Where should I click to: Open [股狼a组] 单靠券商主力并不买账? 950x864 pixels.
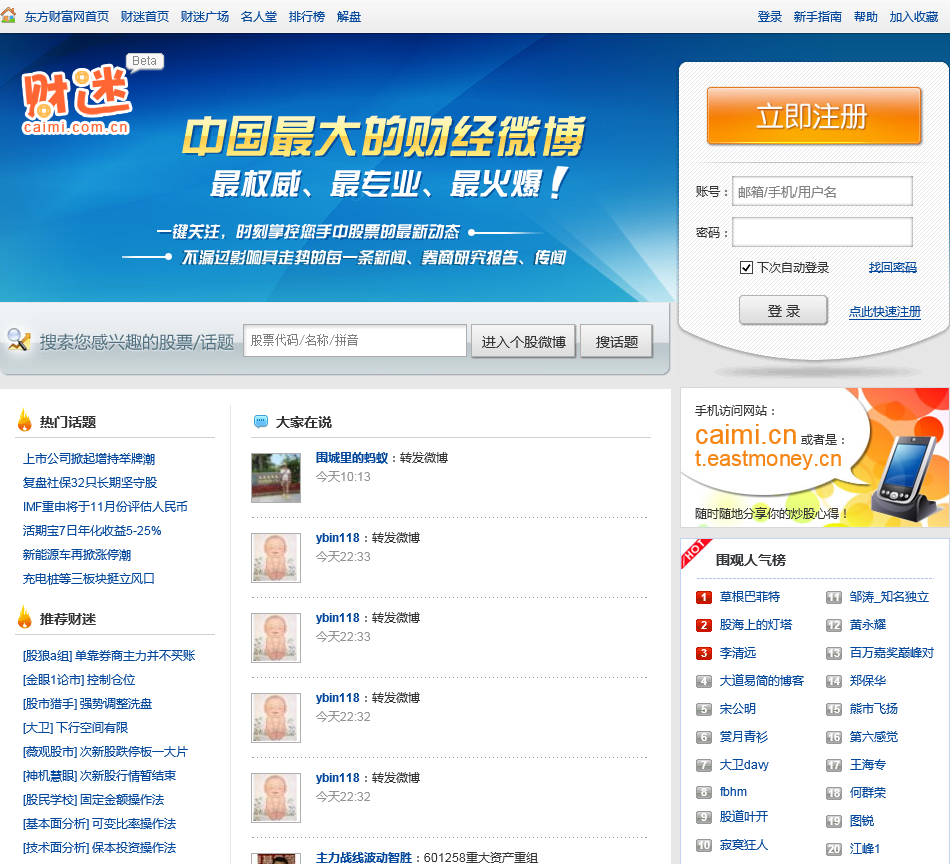coord(109,656)
